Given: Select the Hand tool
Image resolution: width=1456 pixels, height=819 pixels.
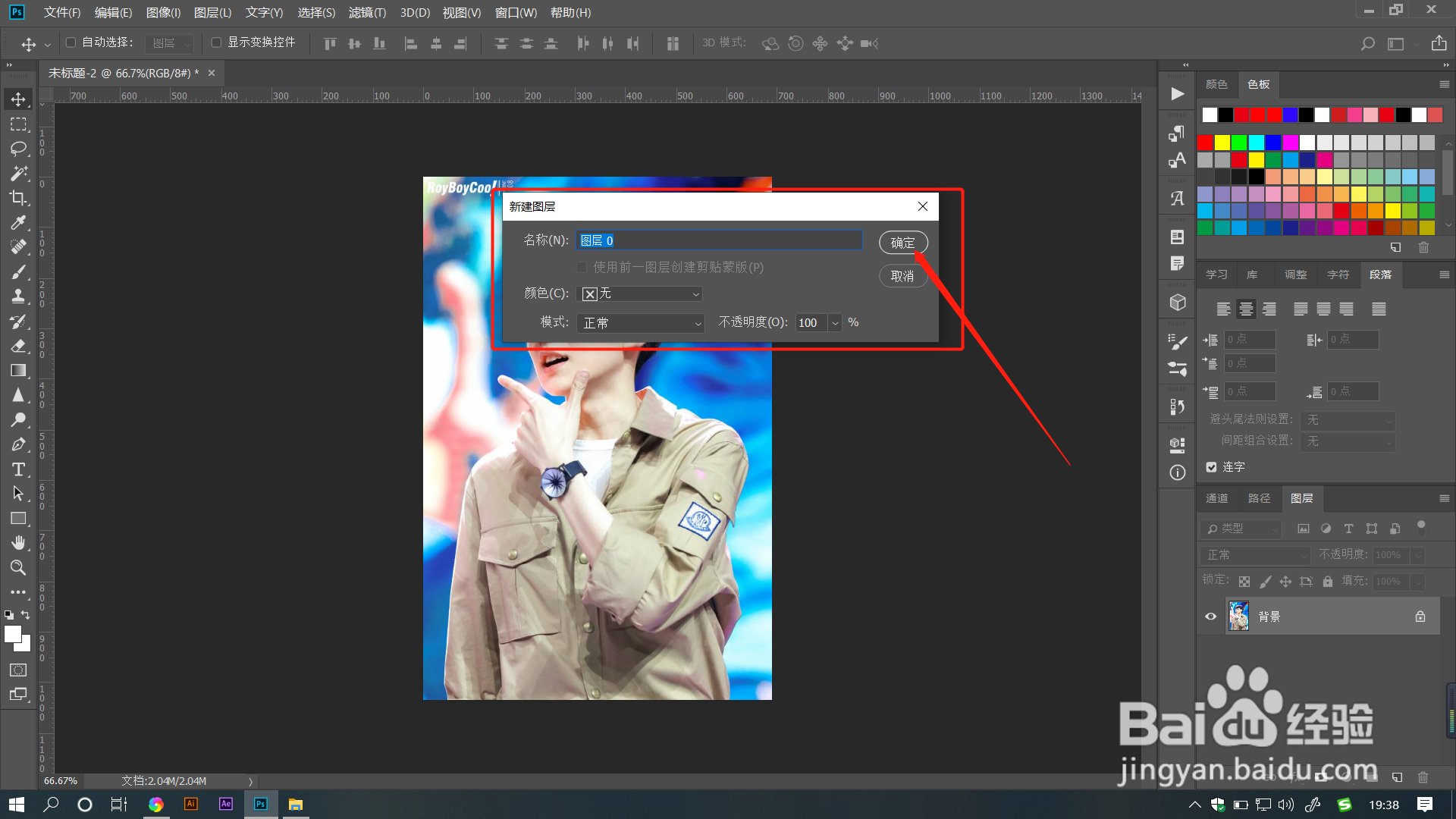Looking at the screenshot, I should coord(18,543).
